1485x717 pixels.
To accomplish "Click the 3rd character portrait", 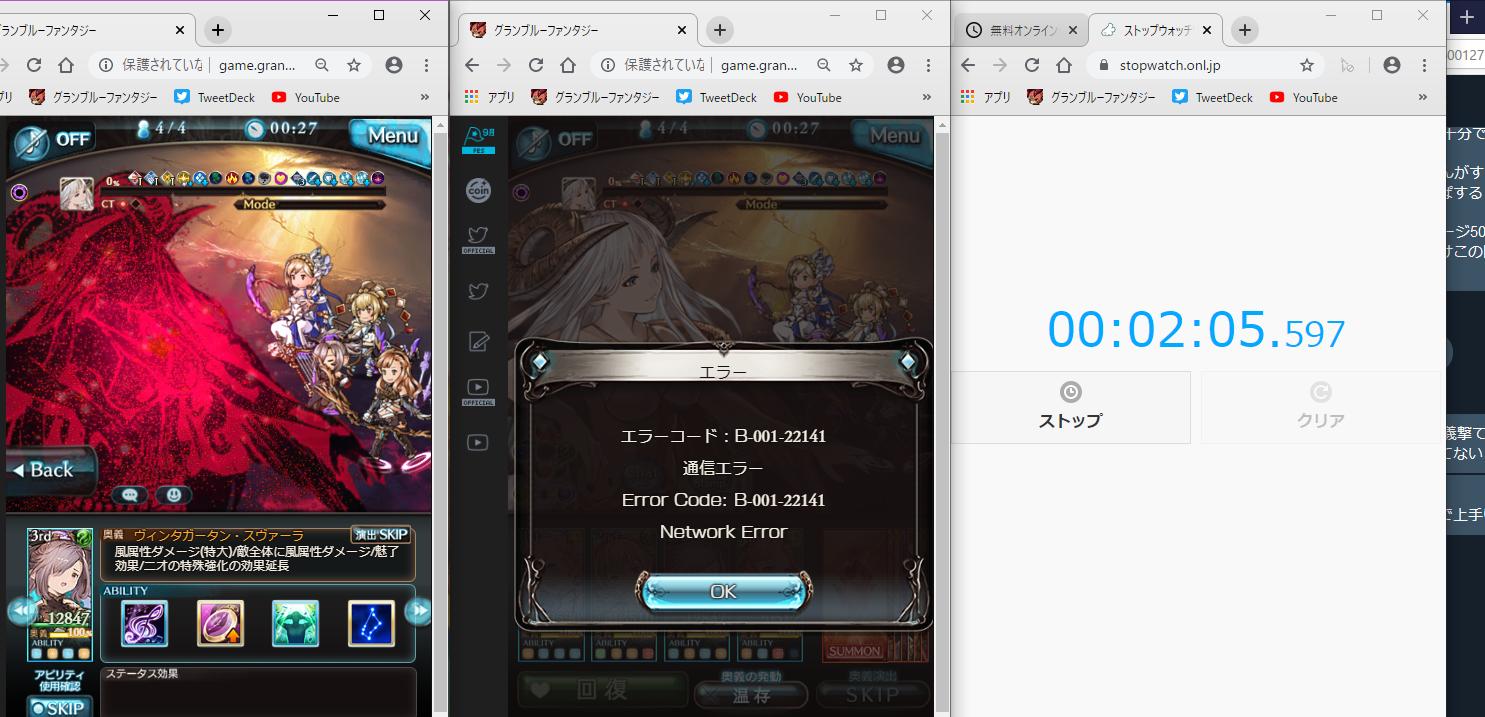I will click(x=60, y=594).
